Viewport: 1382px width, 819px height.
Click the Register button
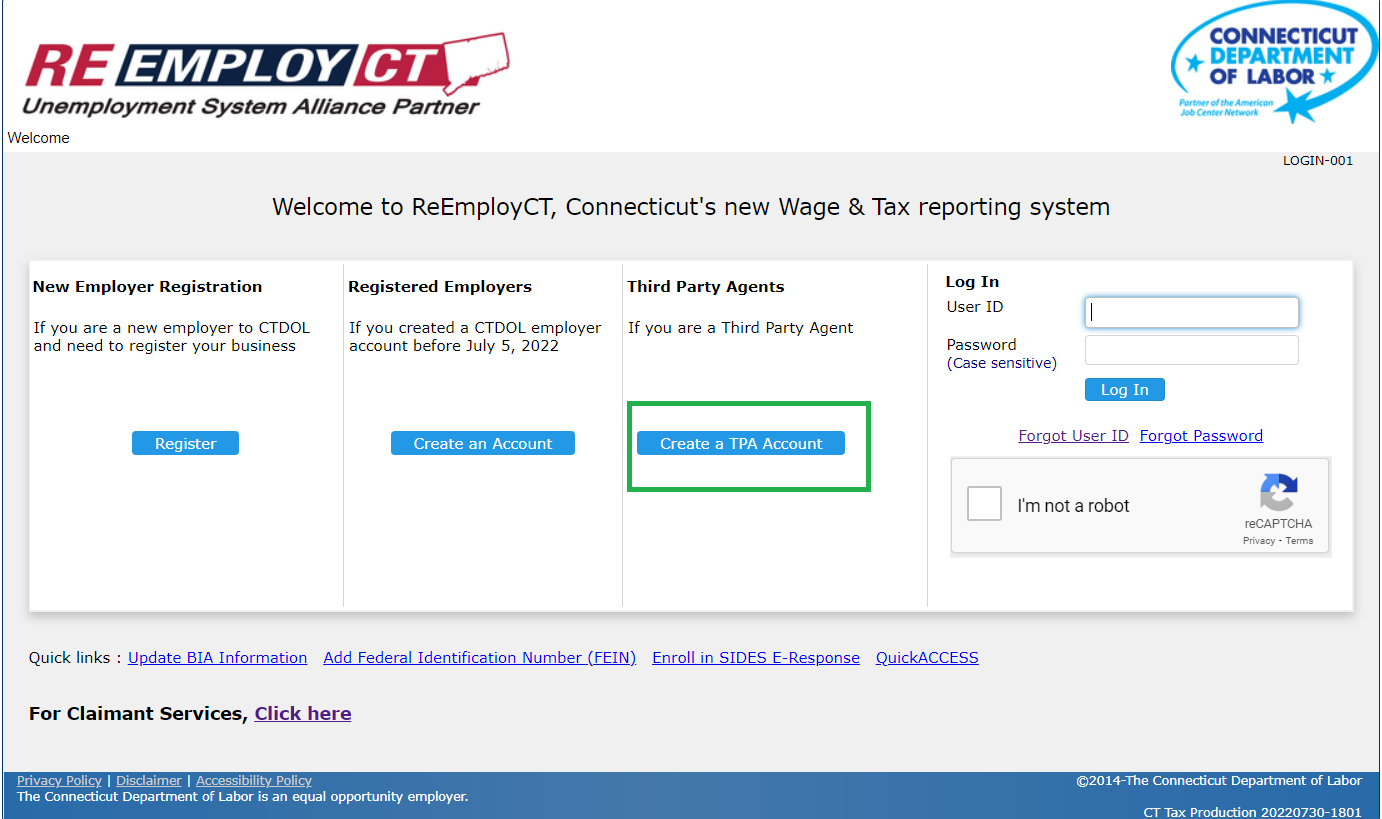pyautogui.click(x=185, y=444)
